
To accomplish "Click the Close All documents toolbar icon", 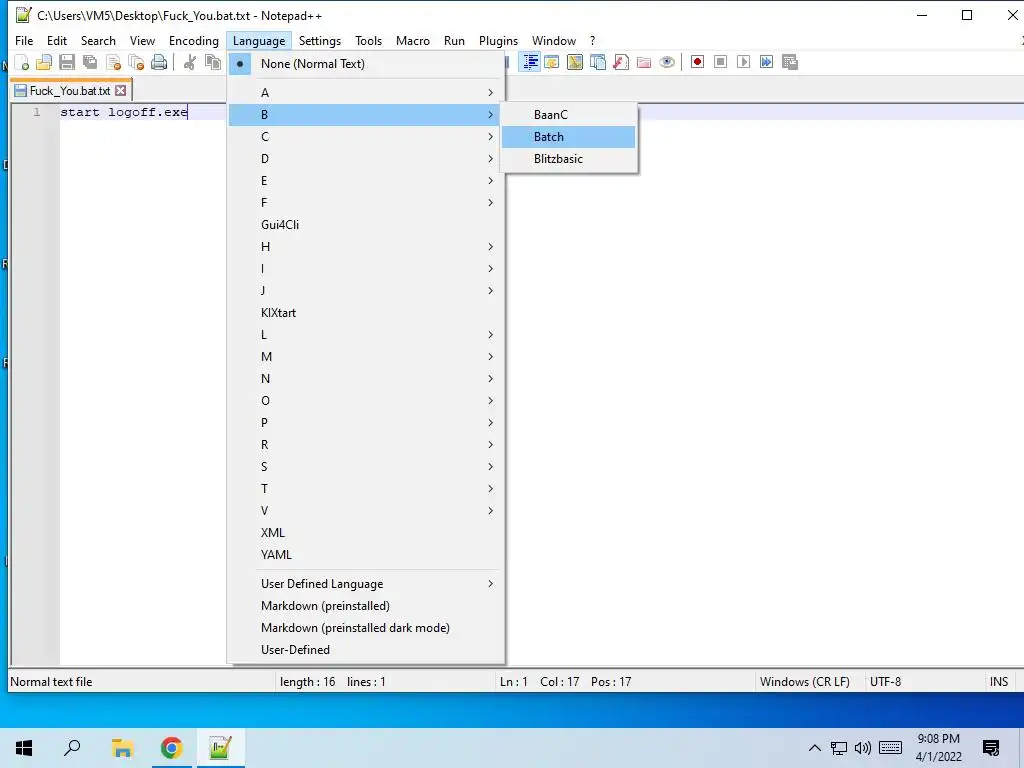I will [136, 63].
